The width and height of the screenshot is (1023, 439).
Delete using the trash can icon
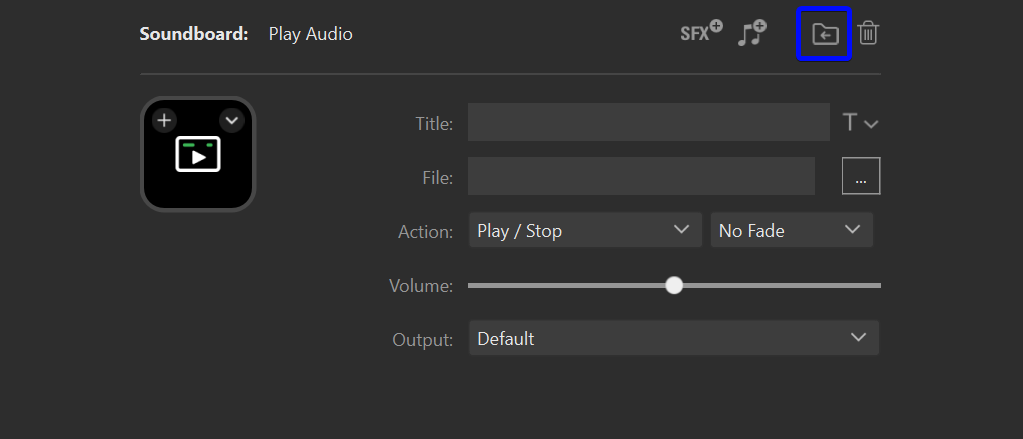click(x=868, y=33)
